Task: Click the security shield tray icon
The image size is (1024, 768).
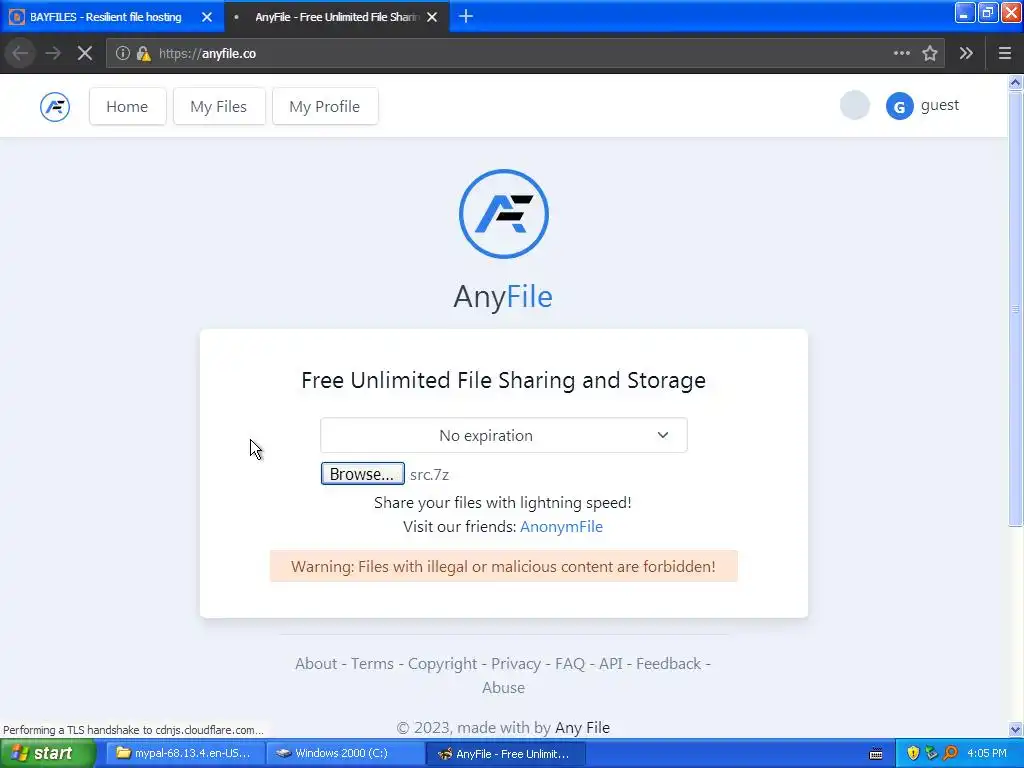Action: (913, 754)
